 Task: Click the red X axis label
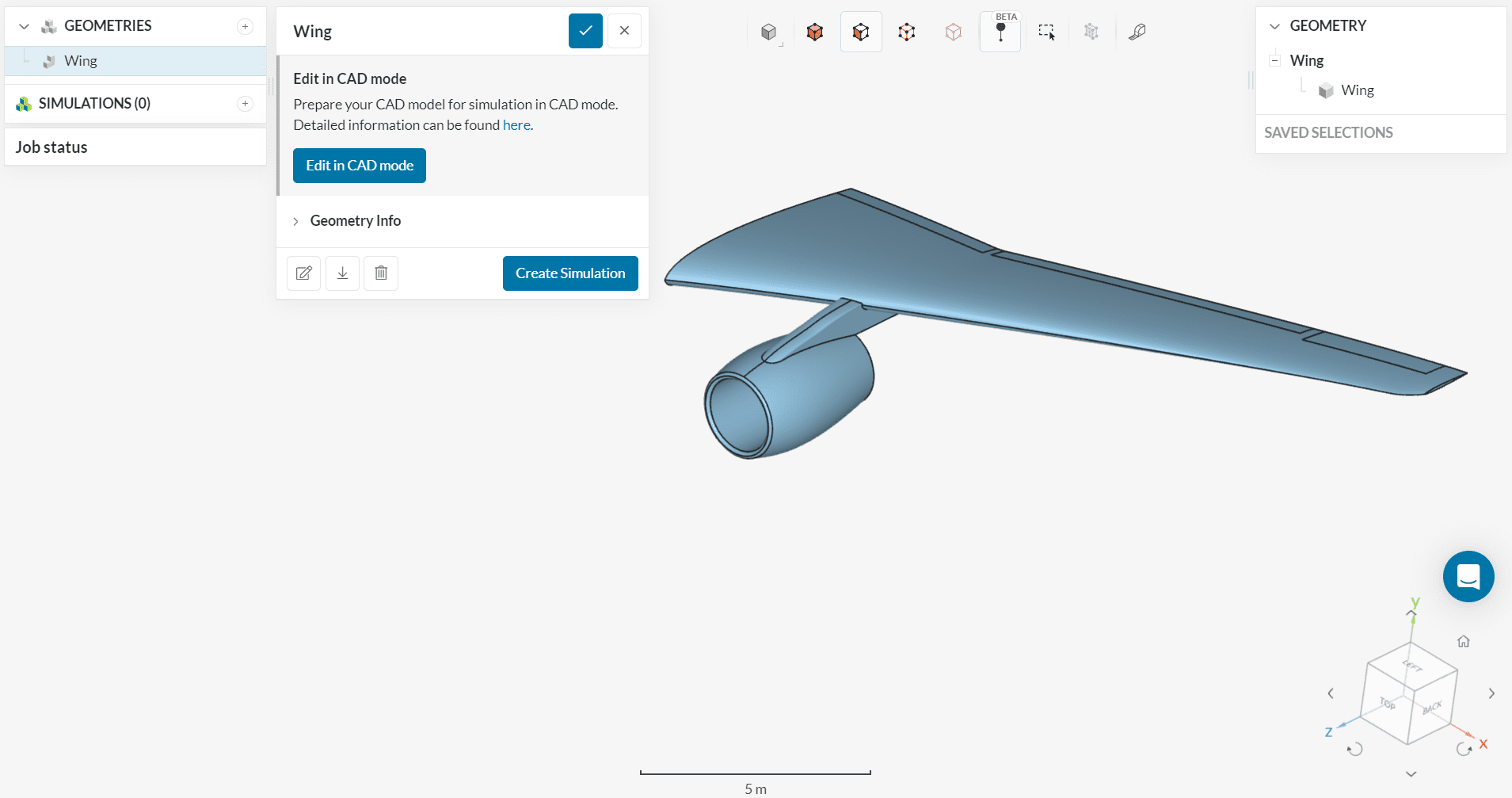1483,744
